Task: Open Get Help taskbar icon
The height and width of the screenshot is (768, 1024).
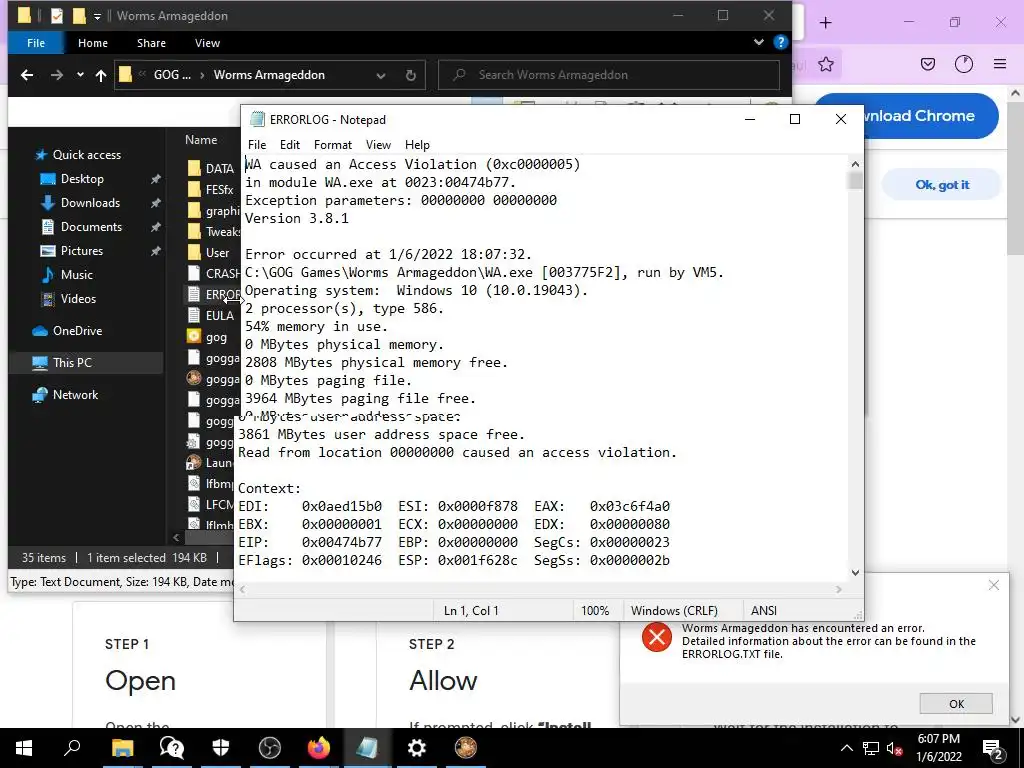Action: 171,748
